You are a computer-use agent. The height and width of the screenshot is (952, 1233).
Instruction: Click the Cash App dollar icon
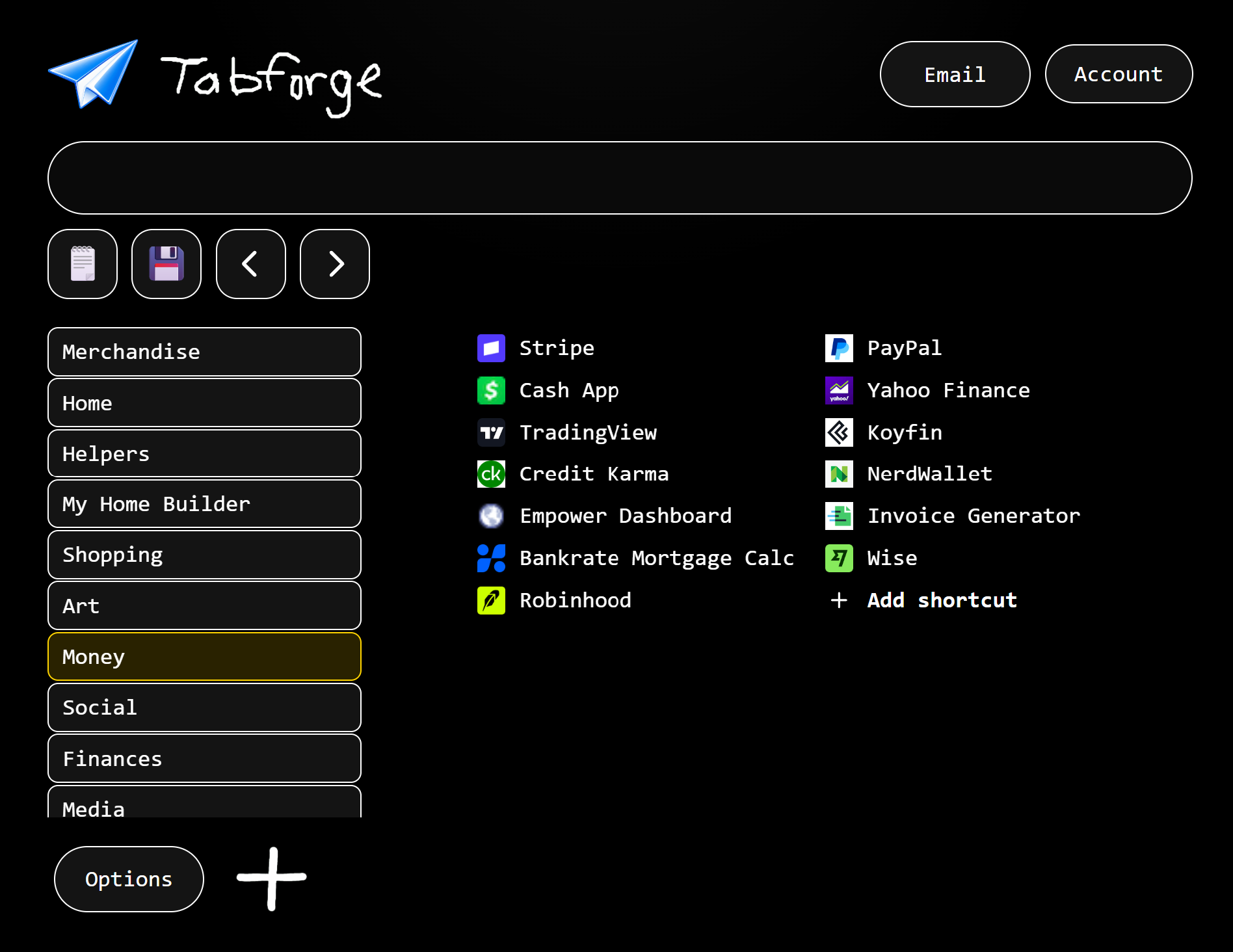tap(491, 391)
